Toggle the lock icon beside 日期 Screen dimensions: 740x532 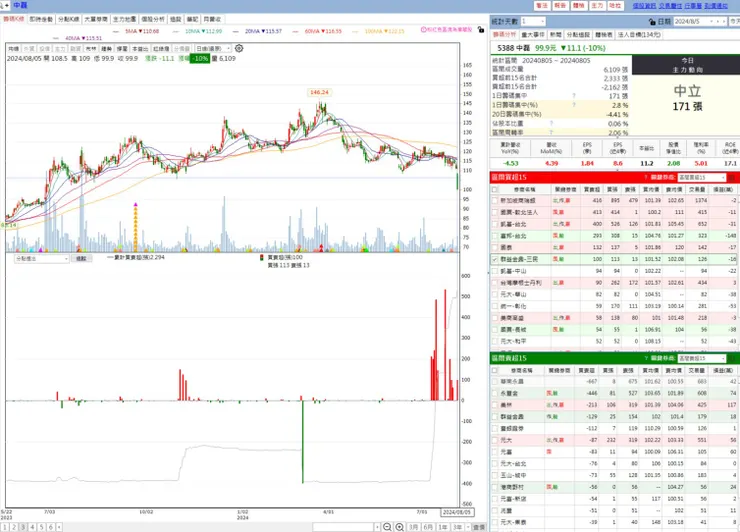click(652, 22)
